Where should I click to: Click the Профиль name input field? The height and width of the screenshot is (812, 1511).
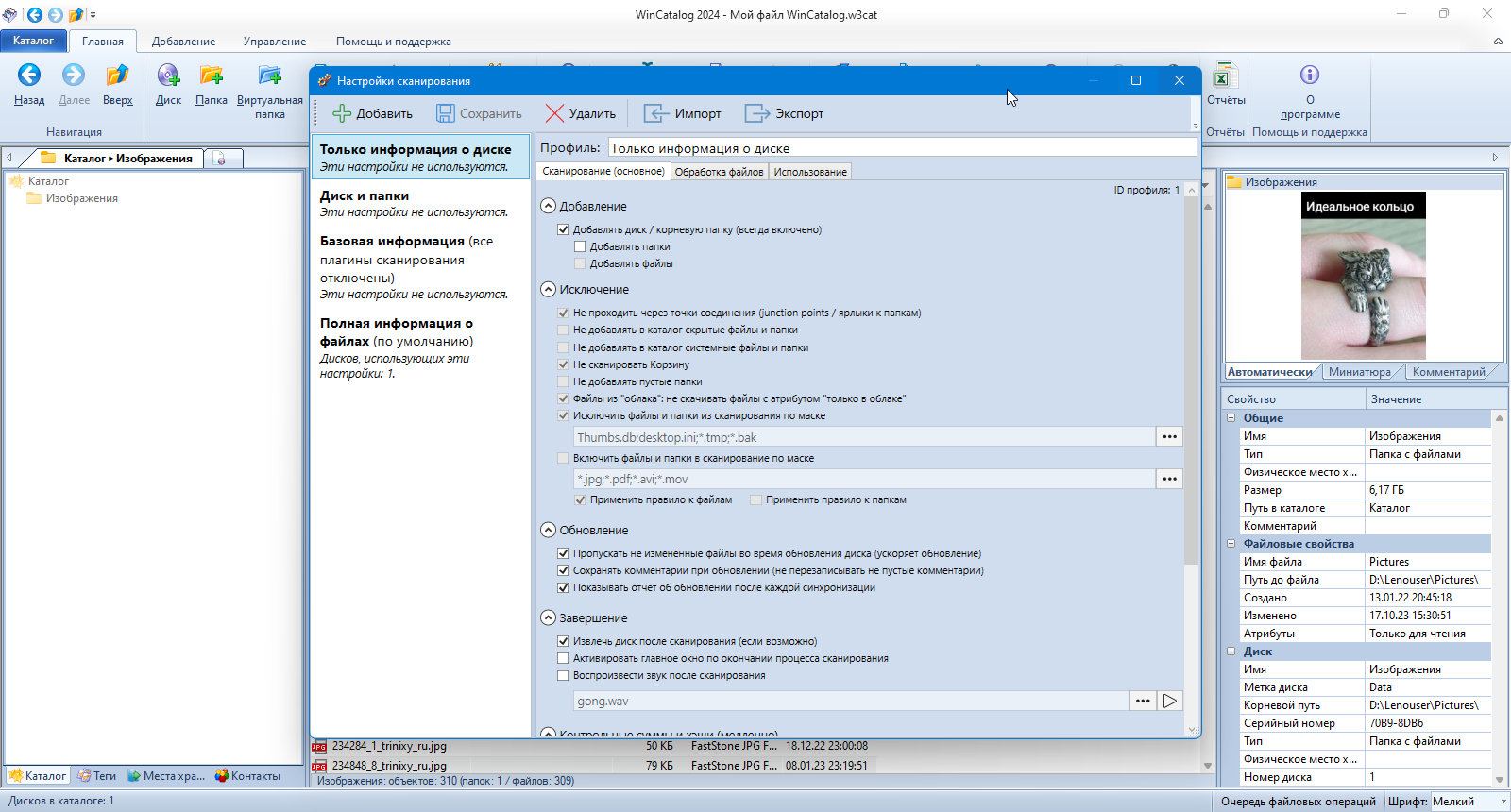(x=902, y=148)
